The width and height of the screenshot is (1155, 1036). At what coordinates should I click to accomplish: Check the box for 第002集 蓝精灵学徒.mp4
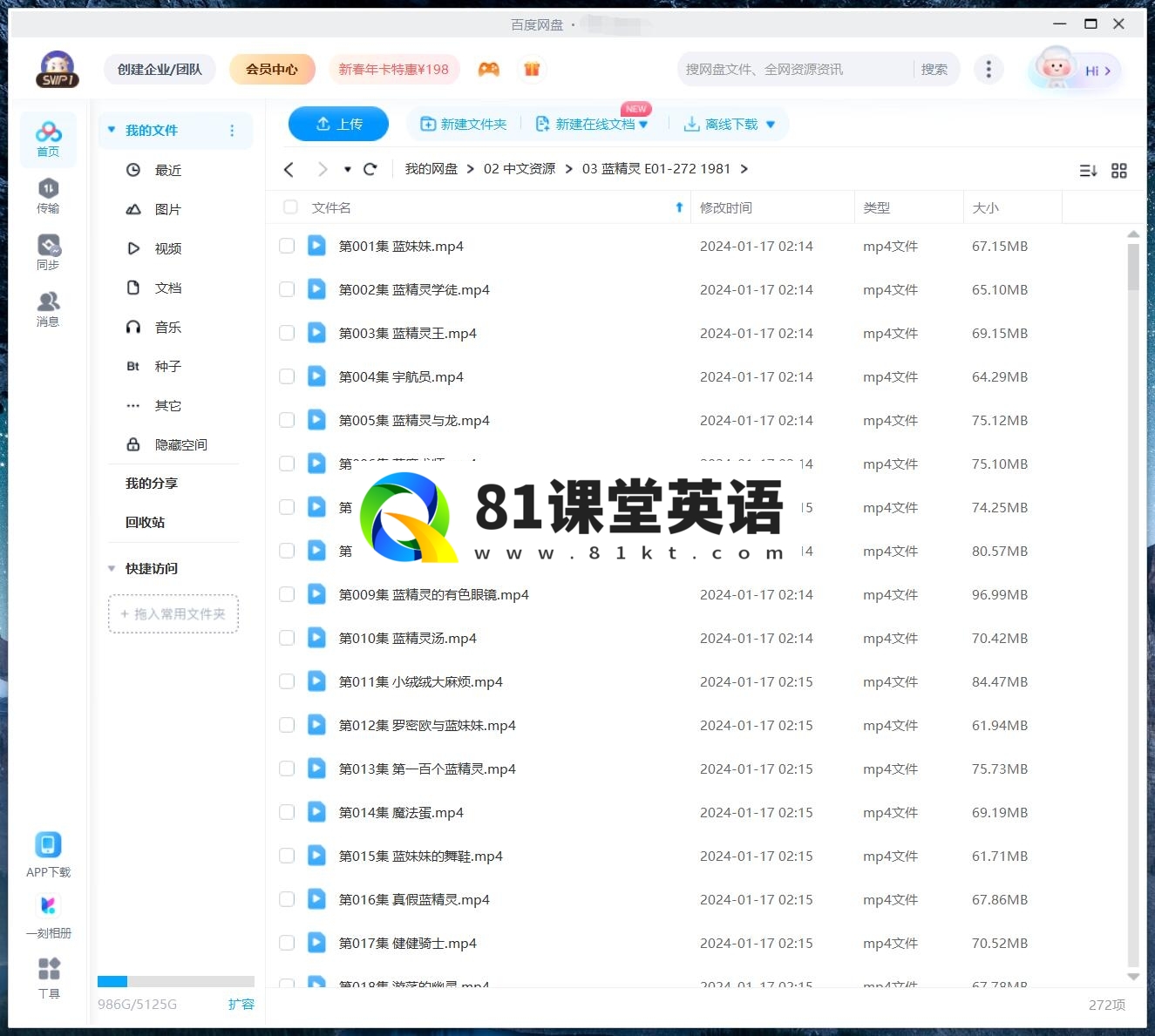pos(287,289)
